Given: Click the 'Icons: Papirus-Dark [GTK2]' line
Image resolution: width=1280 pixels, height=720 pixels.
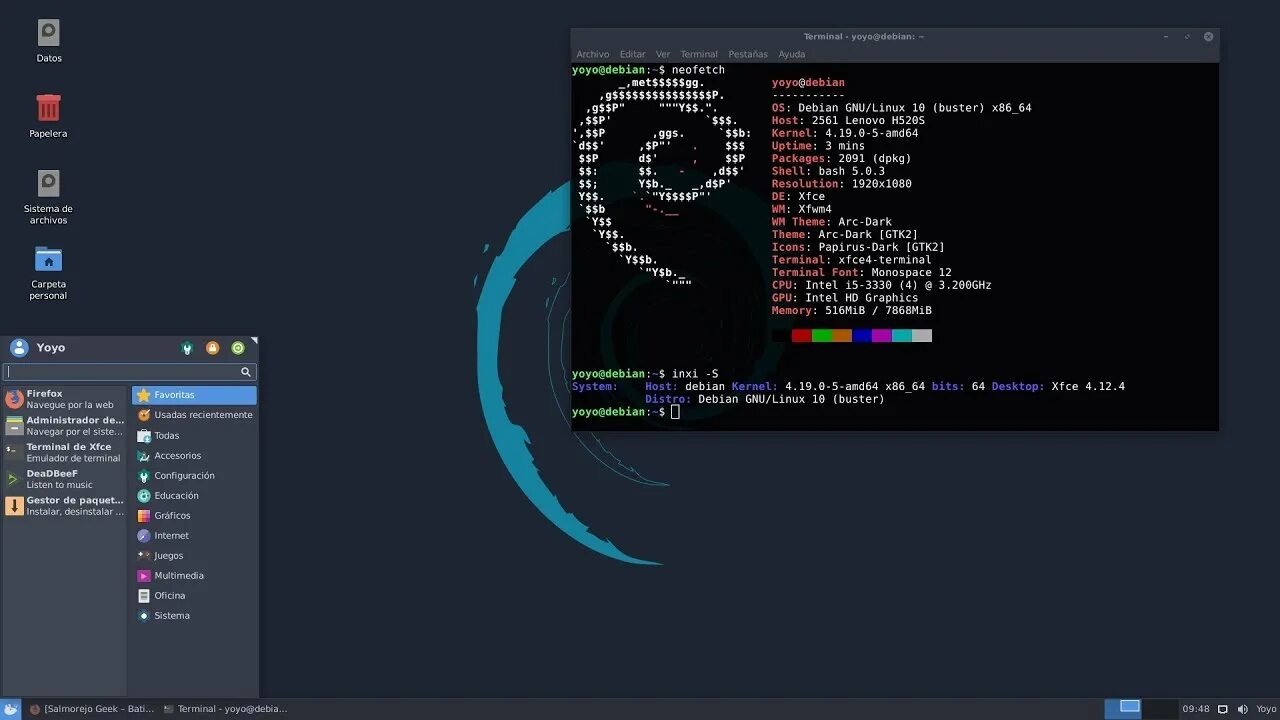Looking at the screenshot, I should [x=858, y=247].
